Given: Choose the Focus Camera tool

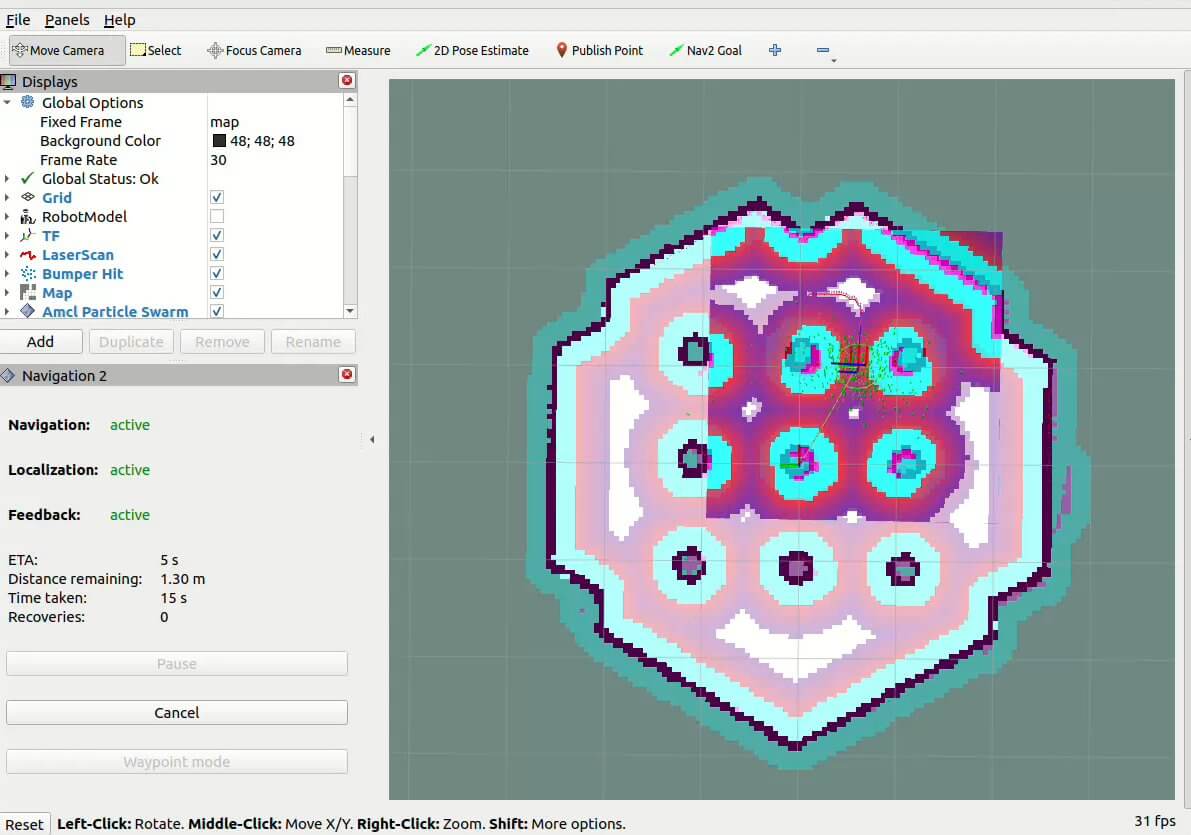Looking at the screenshot, I should click(x=254, y=50).
